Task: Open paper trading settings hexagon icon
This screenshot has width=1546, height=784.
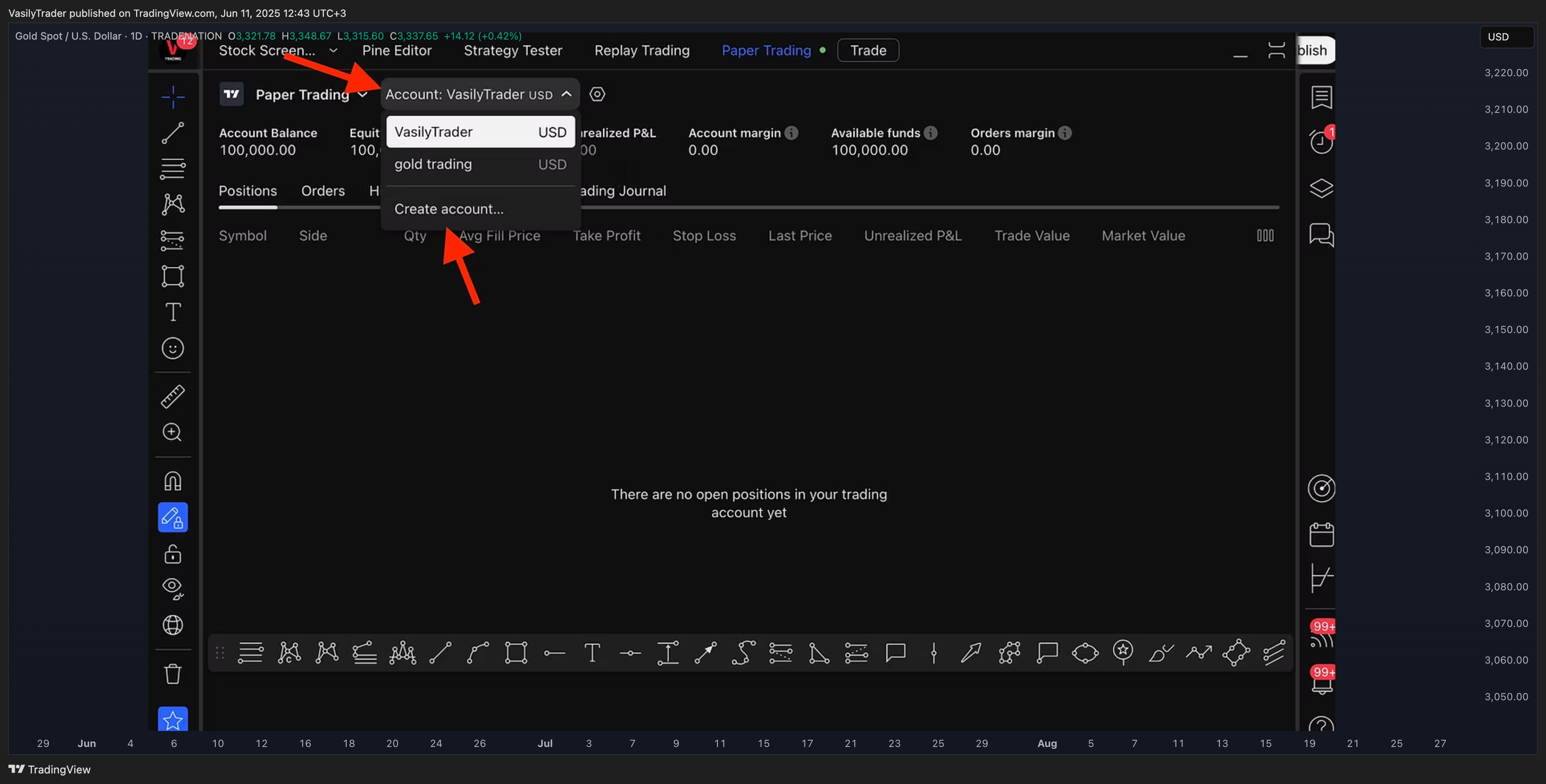Action: coord(597,94)
